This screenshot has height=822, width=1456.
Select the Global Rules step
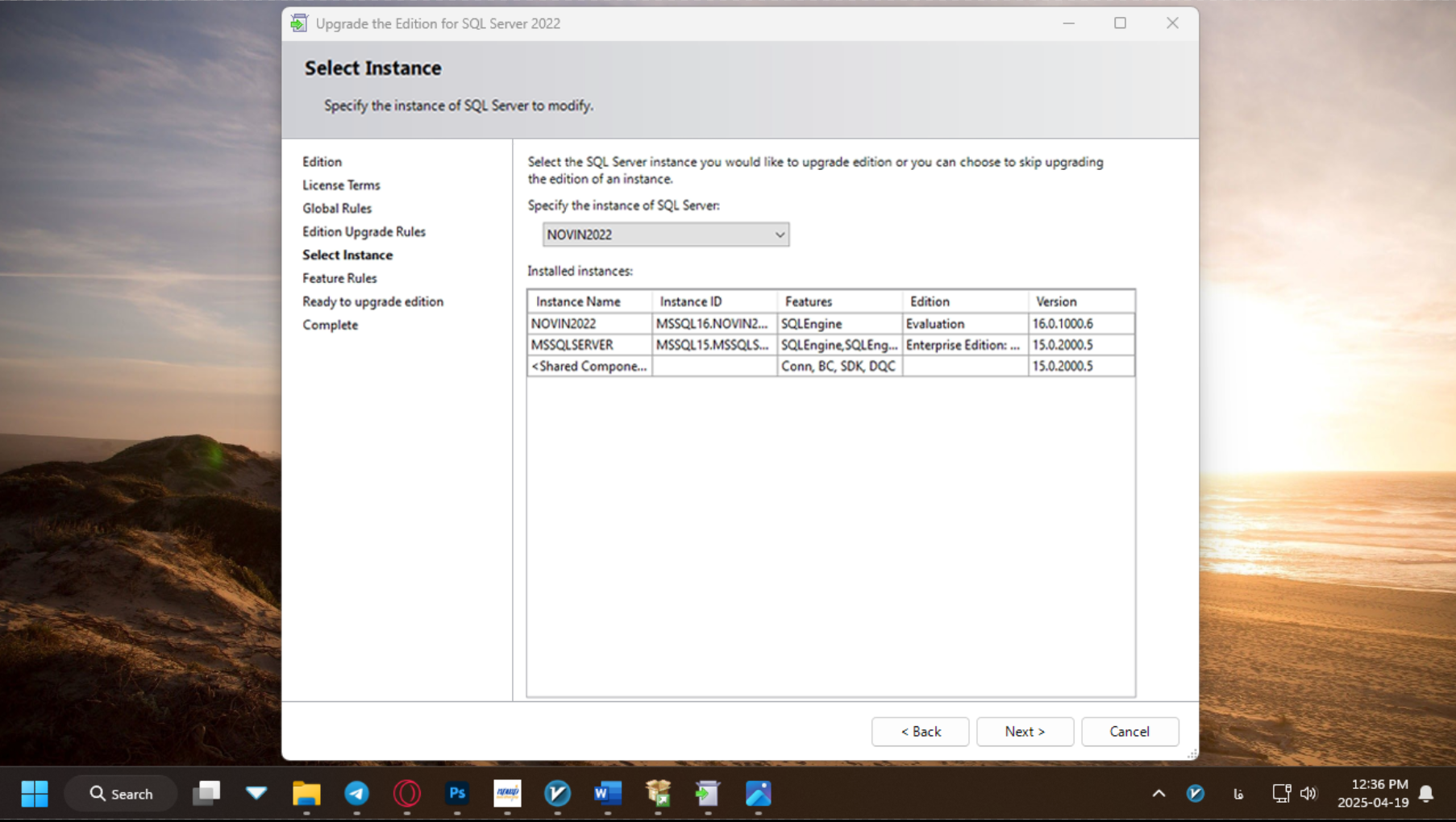337,209
